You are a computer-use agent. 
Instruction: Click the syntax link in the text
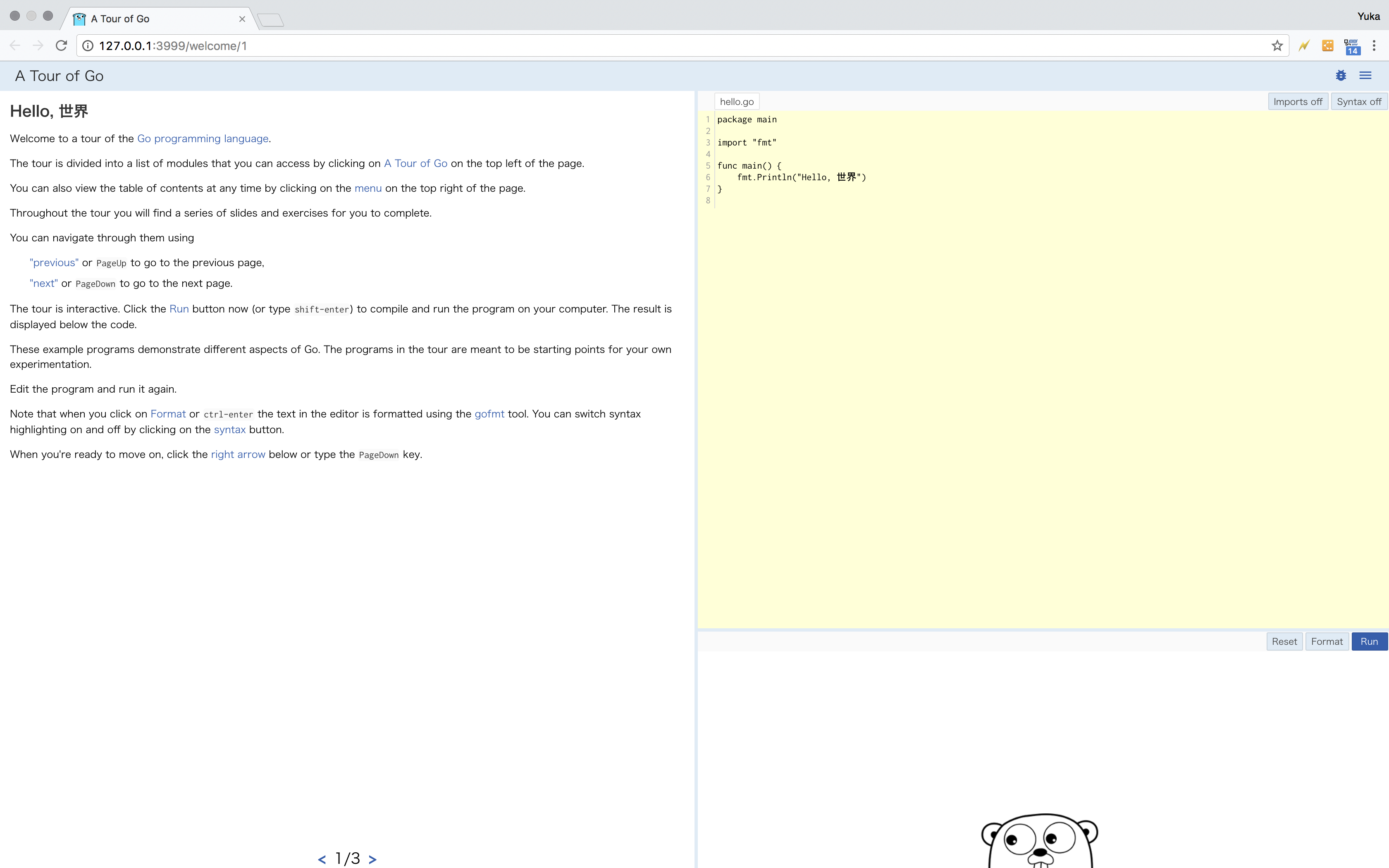point(229,429)
